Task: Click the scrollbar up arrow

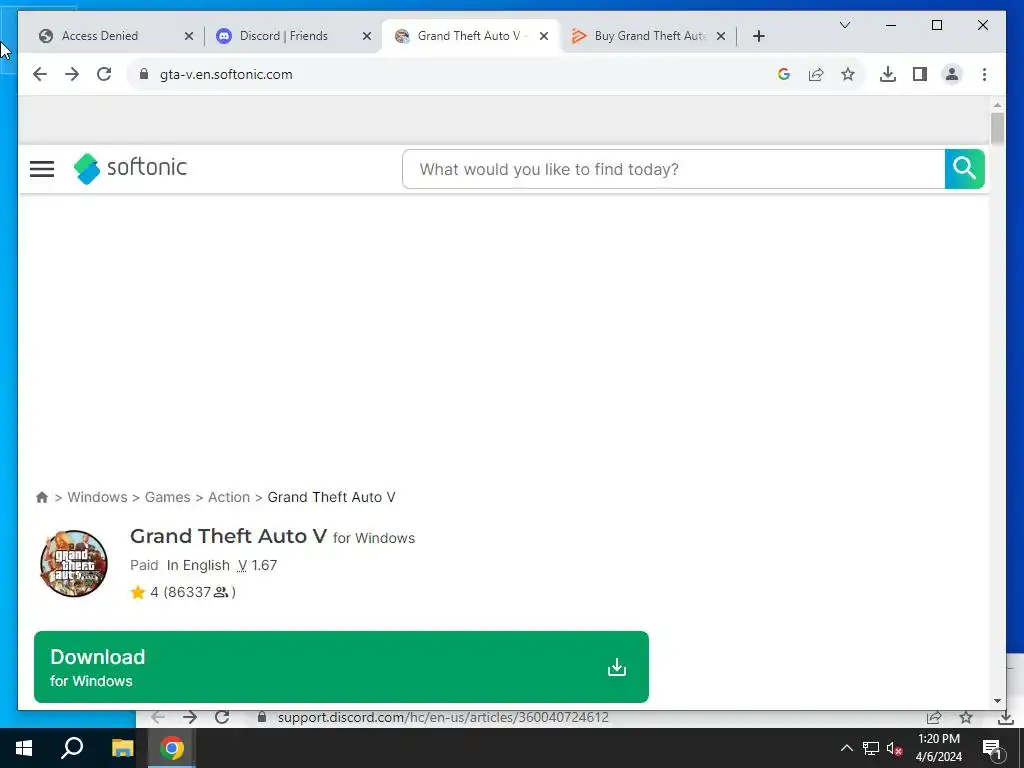Action: click(997, 104)
